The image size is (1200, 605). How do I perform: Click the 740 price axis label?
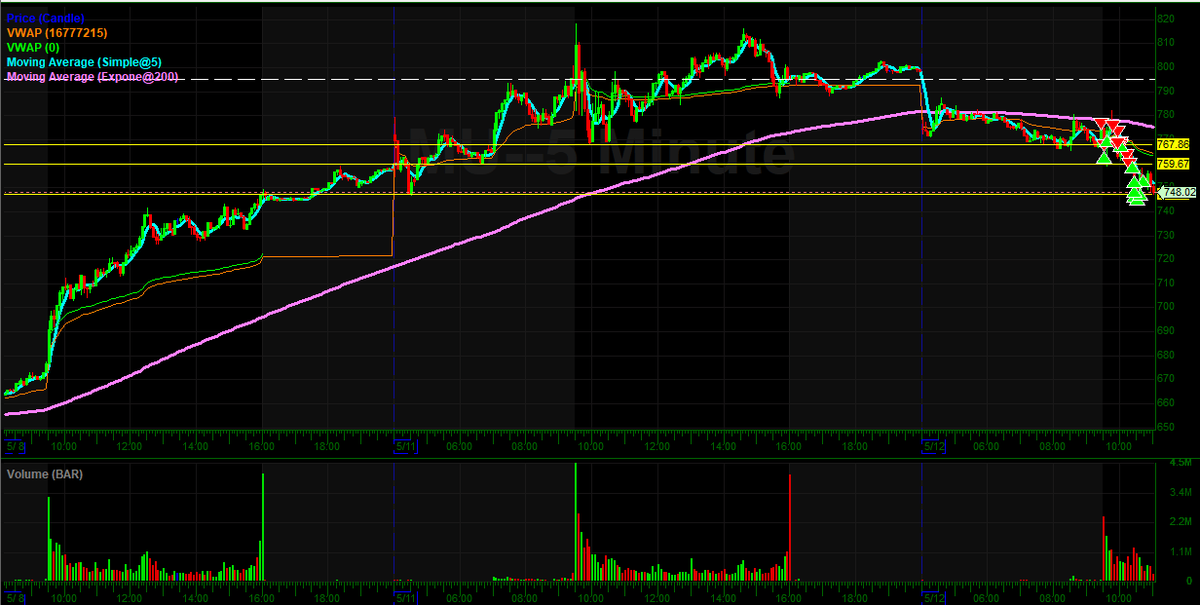pos(1165,210)
